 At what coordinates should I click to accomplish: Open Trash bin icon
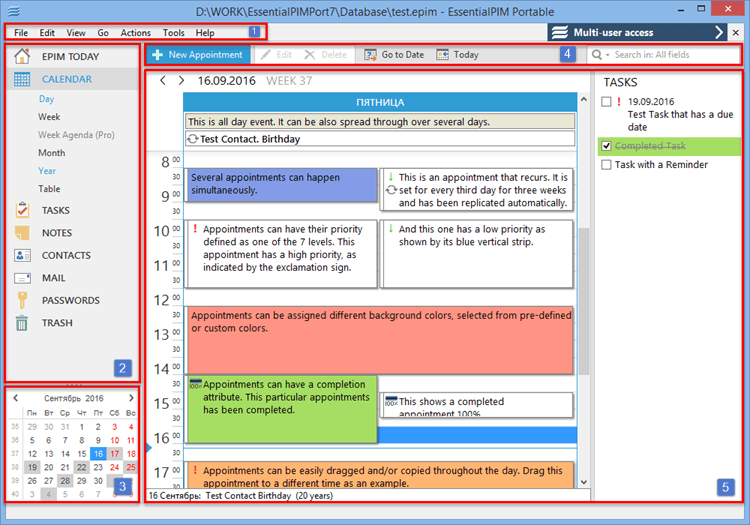[22, 323]
